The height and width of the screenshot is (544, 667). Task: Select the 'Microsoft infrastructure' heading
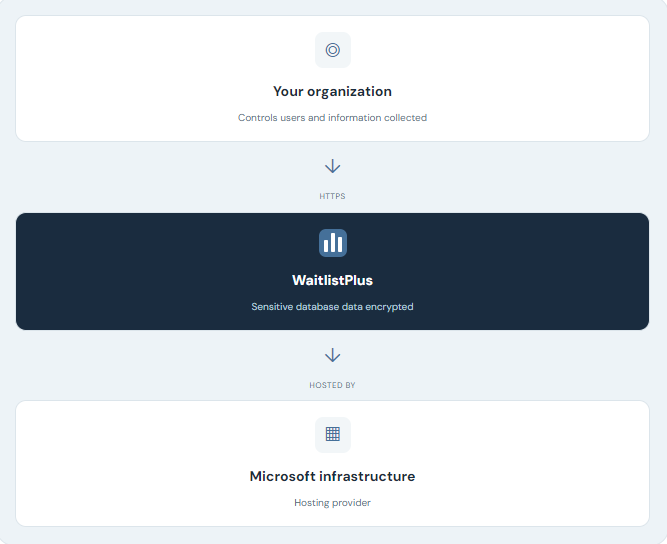[332, 476]
